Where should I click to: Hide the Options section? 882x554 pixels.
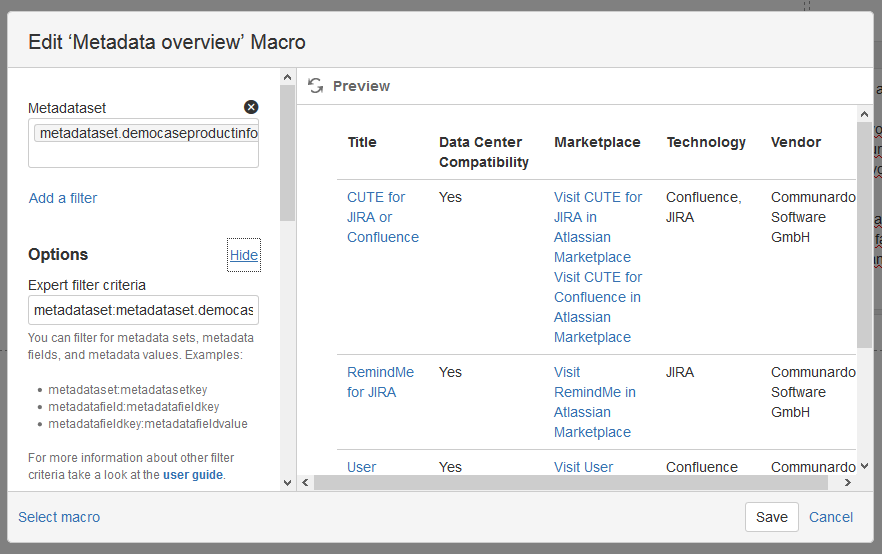tap(244, 255)
